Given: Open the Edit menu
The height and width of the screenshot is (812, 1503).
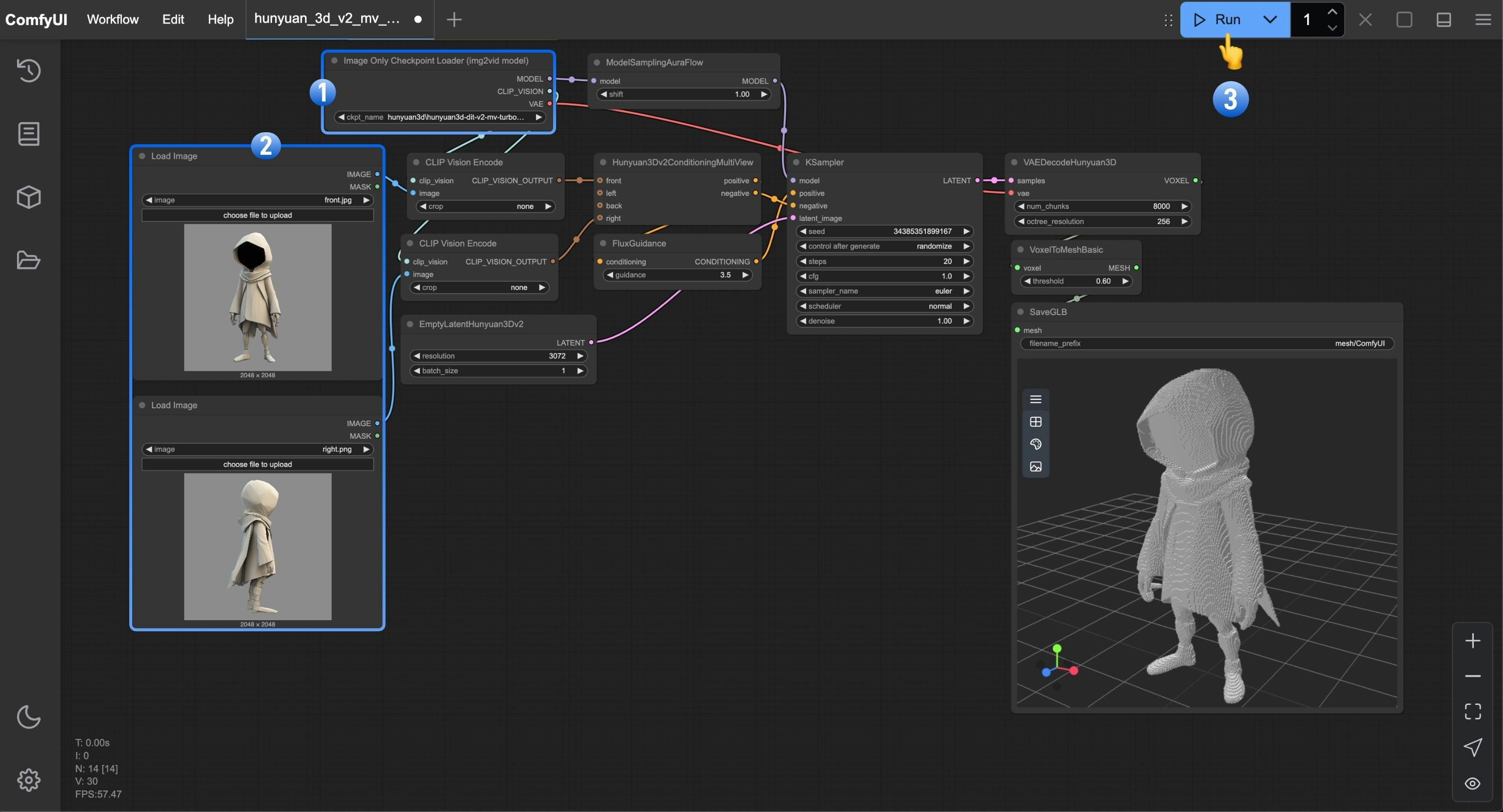Looking at the screenshot, I should (x=173, y=19).
